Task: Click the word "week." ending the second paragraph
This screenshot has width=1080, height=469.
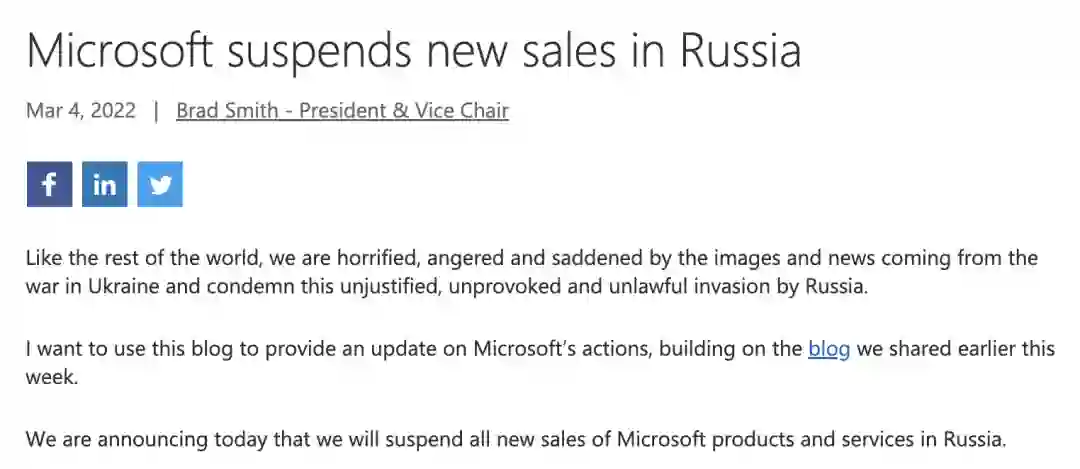Action: tap(51, 379)
